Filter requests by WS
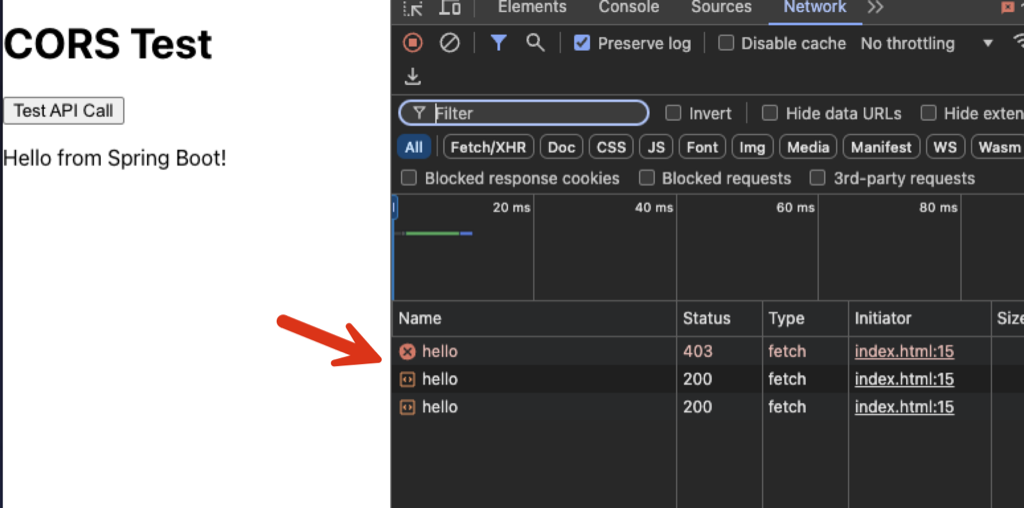This screenshot has width=1024, height=508. (x=945, y=147)
